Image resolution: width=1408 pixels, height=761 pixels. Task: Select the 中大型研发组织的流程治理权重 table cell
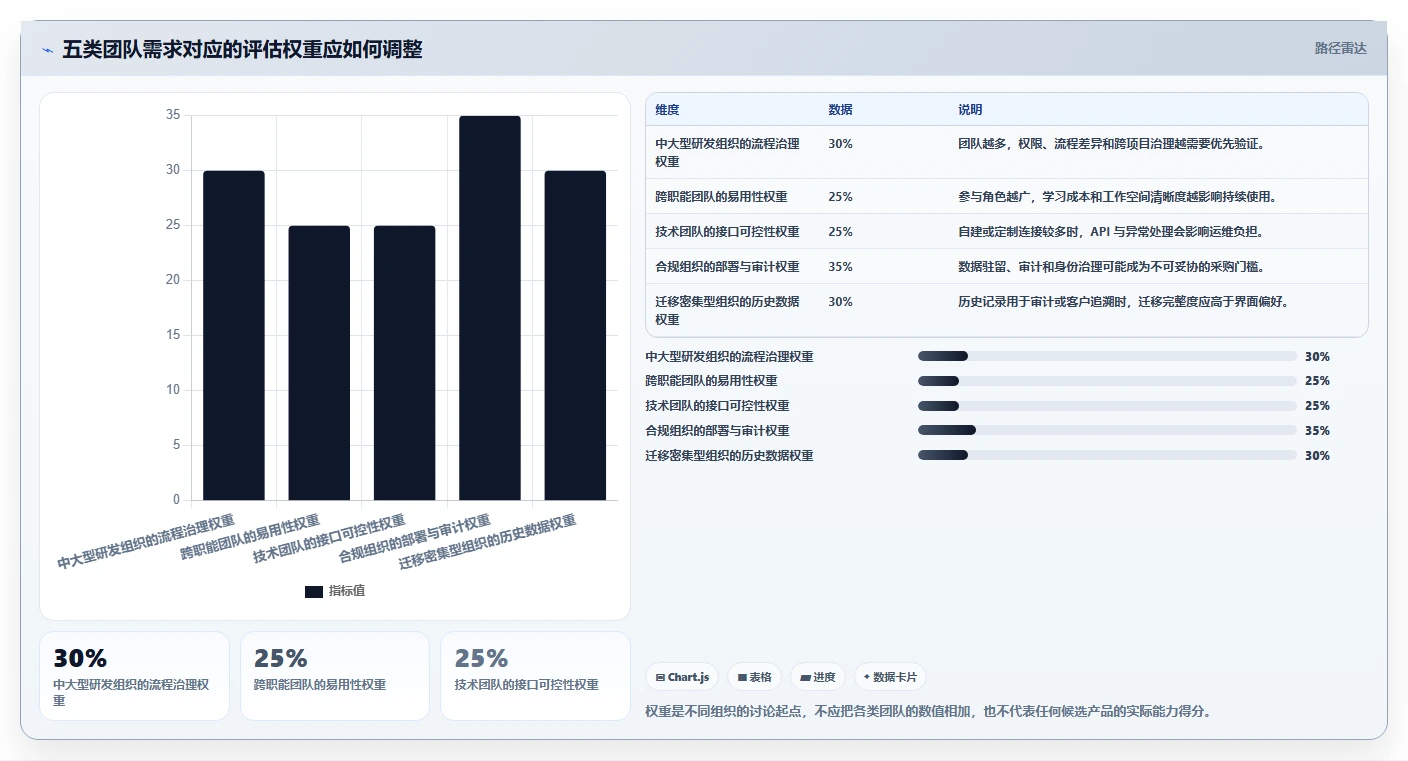pos(732,152)
